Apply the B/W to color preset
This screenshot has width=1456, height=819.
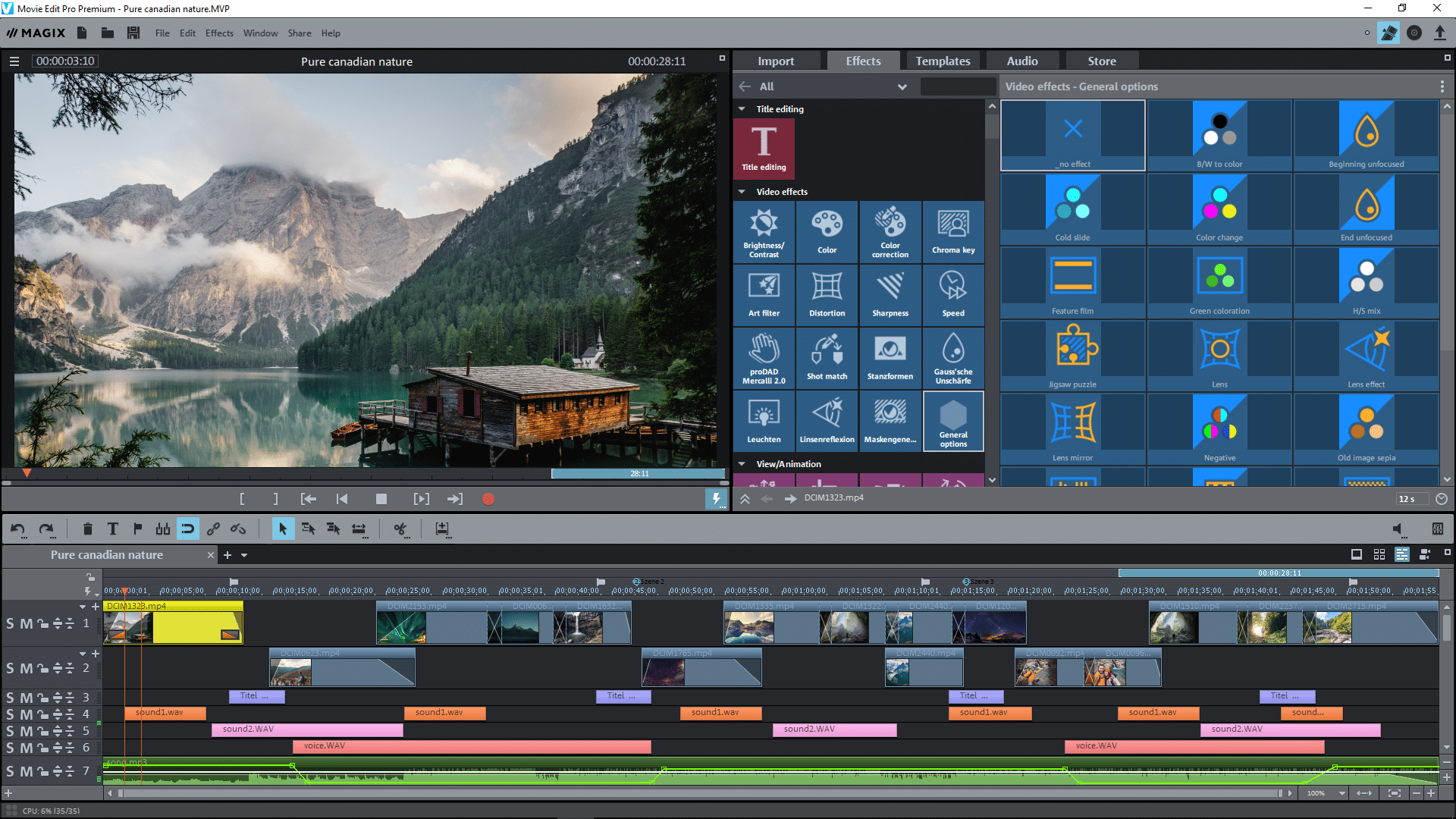tap(1219, 135)
